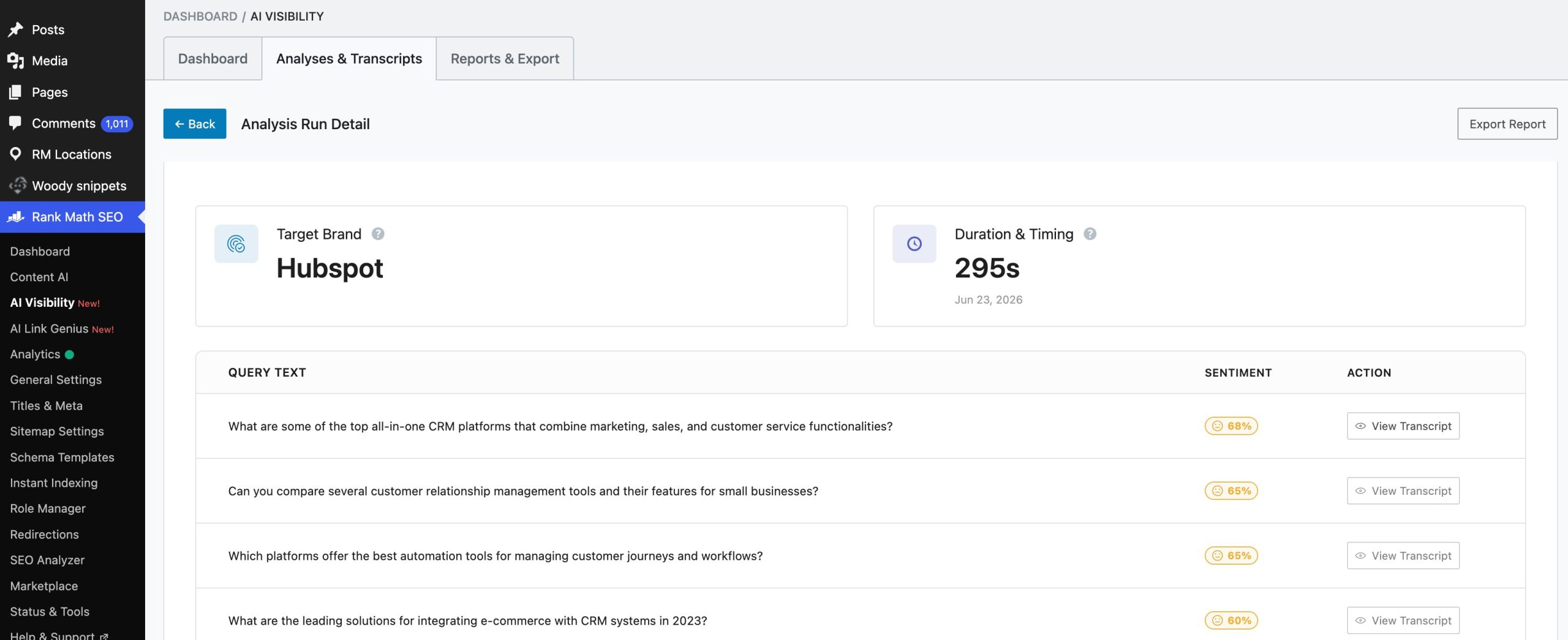The width and height of the screenshot is (1568, 640).
Task: Click the clock icon in the Duration card
Action: click(914, 244)
